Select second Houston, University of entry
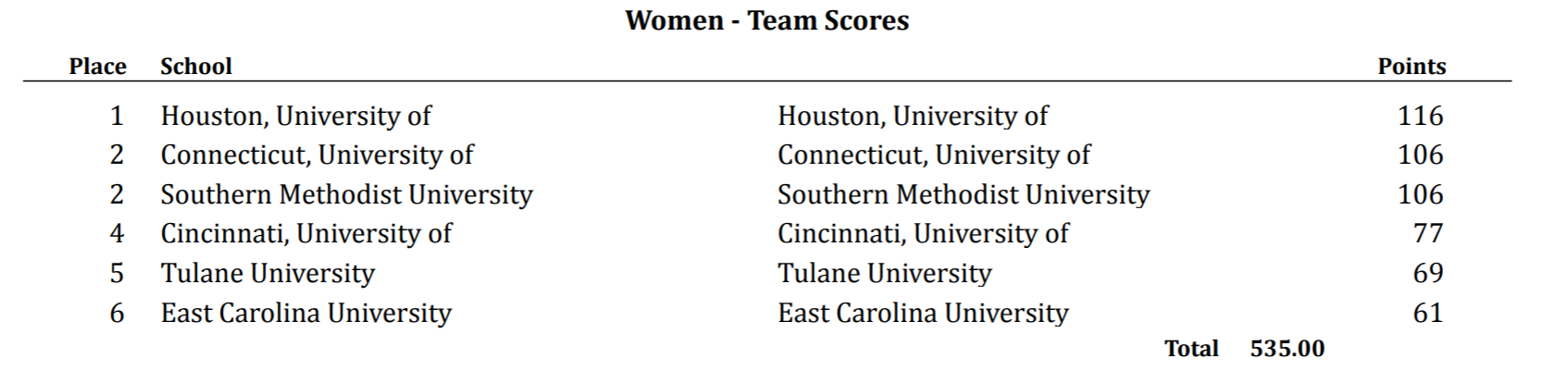This screenshot has height=371, width=1568. coord(913,116)
